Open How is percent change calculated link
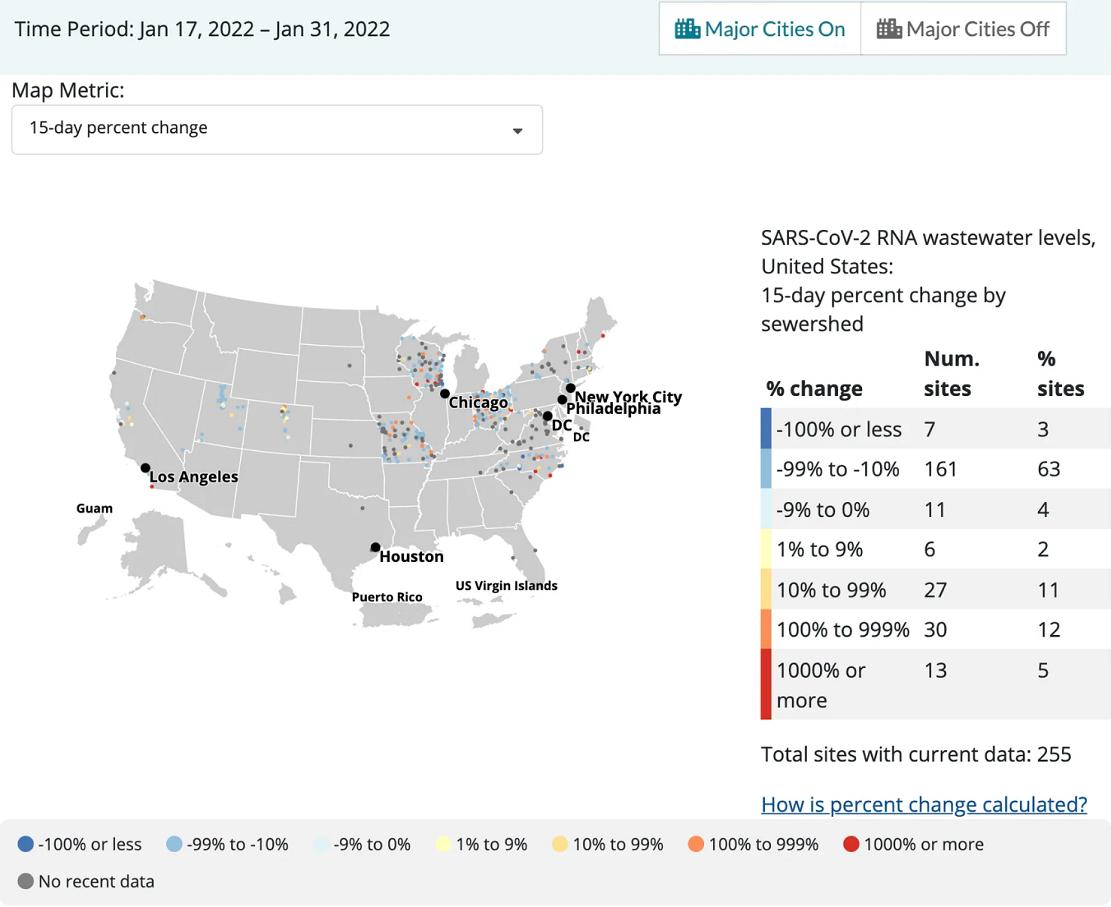Image resolution: width=1111 pixels, height=907 pixels. (x=924, y=804)
